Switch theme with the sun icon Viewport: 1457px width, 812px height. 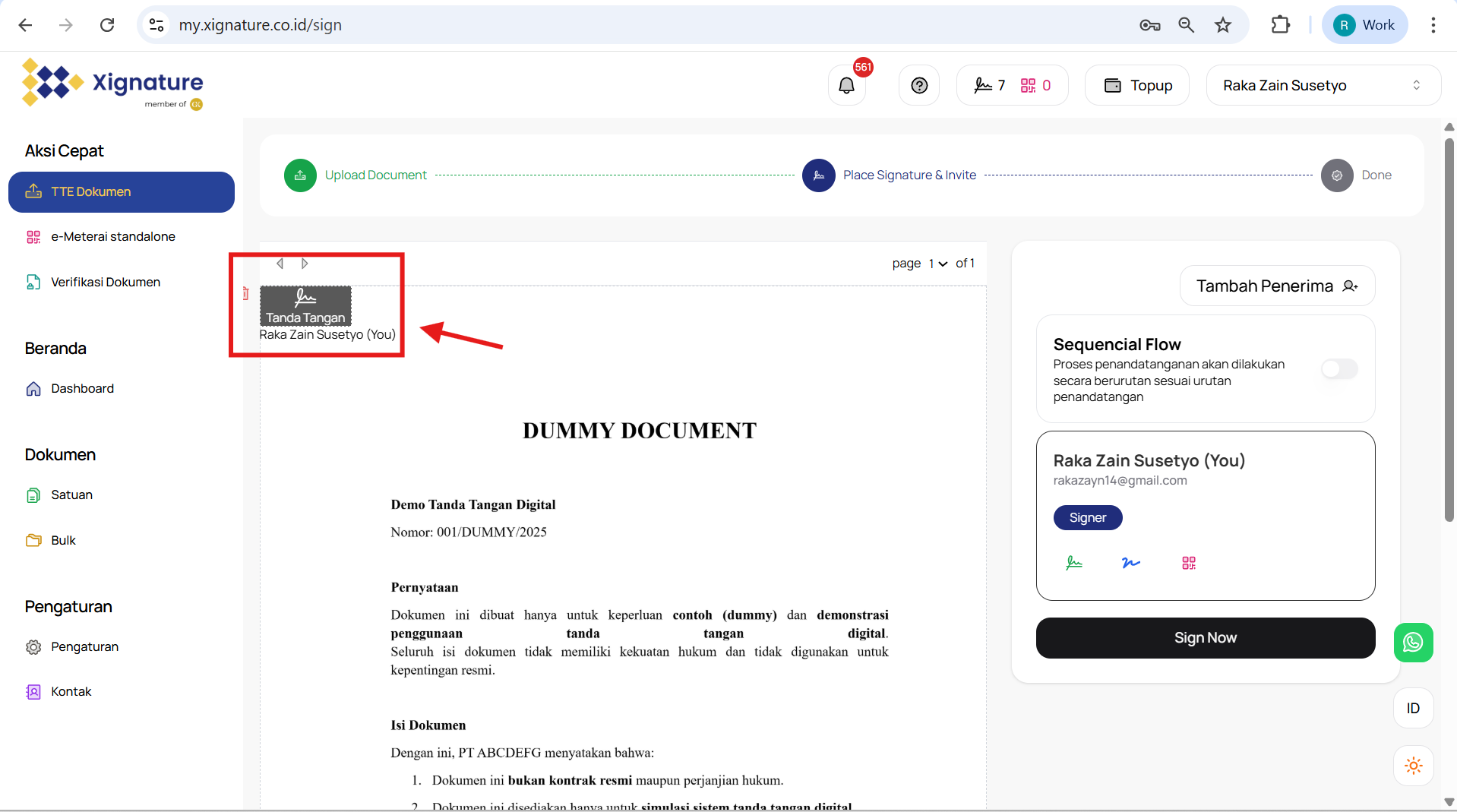1413,766
